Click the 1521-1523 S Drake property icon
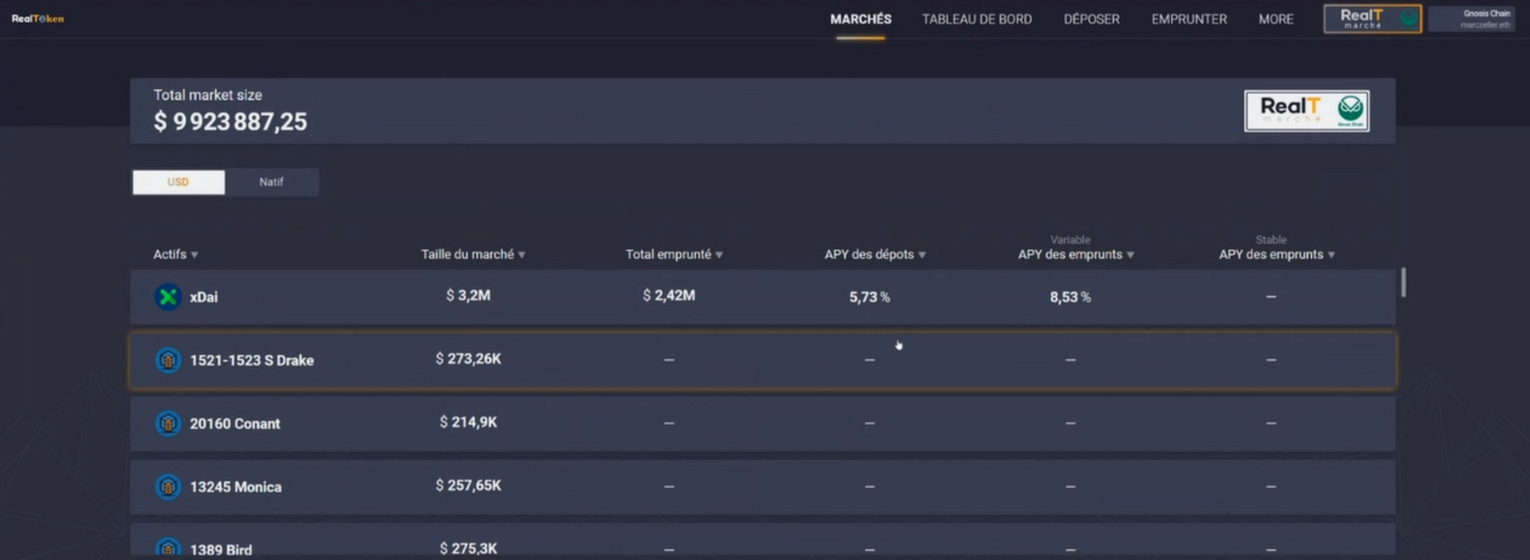The height and width of the screenshot is (560, 1530). tap(168, 360)
